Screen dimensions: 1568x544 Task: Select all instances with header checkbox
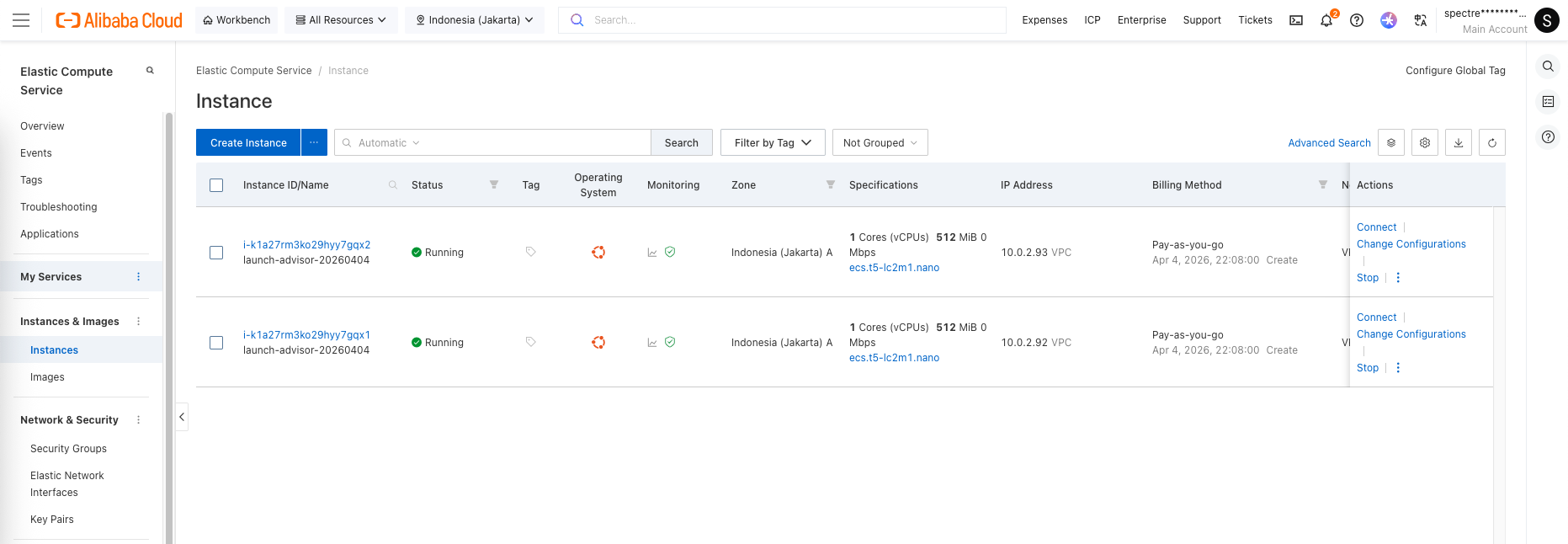coord(216,185)
